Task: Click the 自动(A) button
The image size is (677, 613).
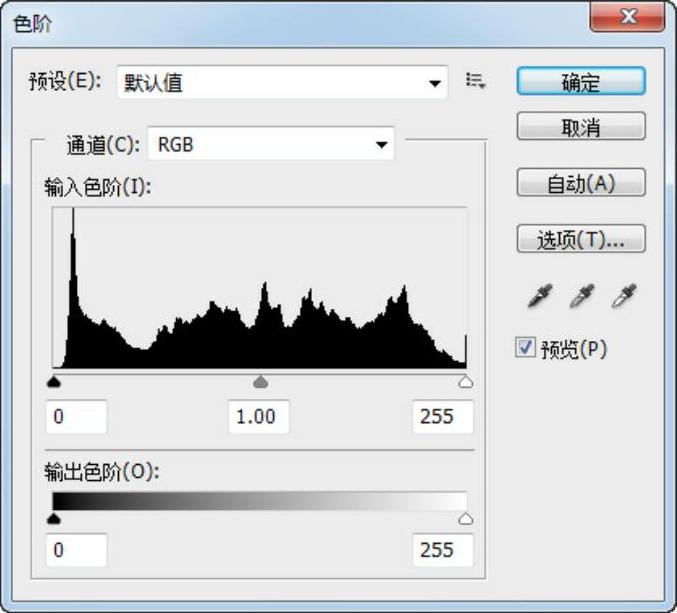Action: pyautogui.click(x=581, y=183)
